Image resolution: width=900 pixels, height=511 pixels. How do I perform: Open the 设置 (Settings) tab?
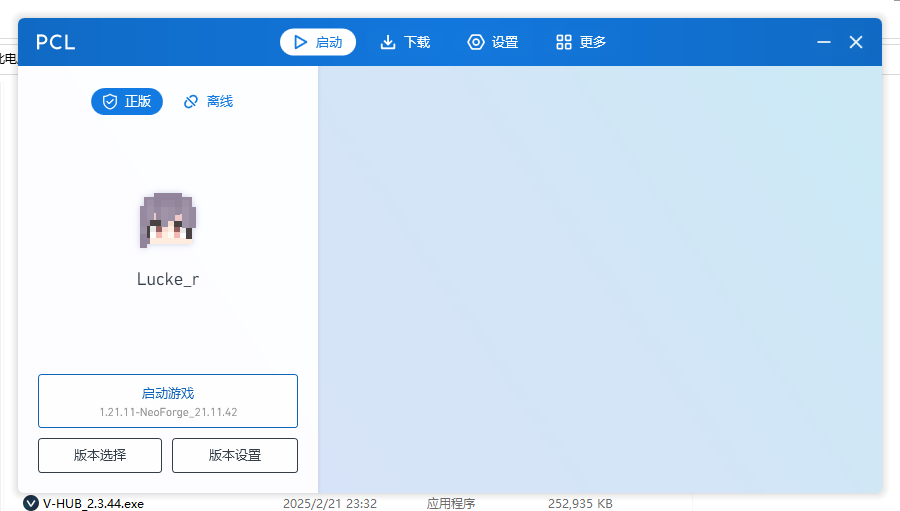coord(493,42)
